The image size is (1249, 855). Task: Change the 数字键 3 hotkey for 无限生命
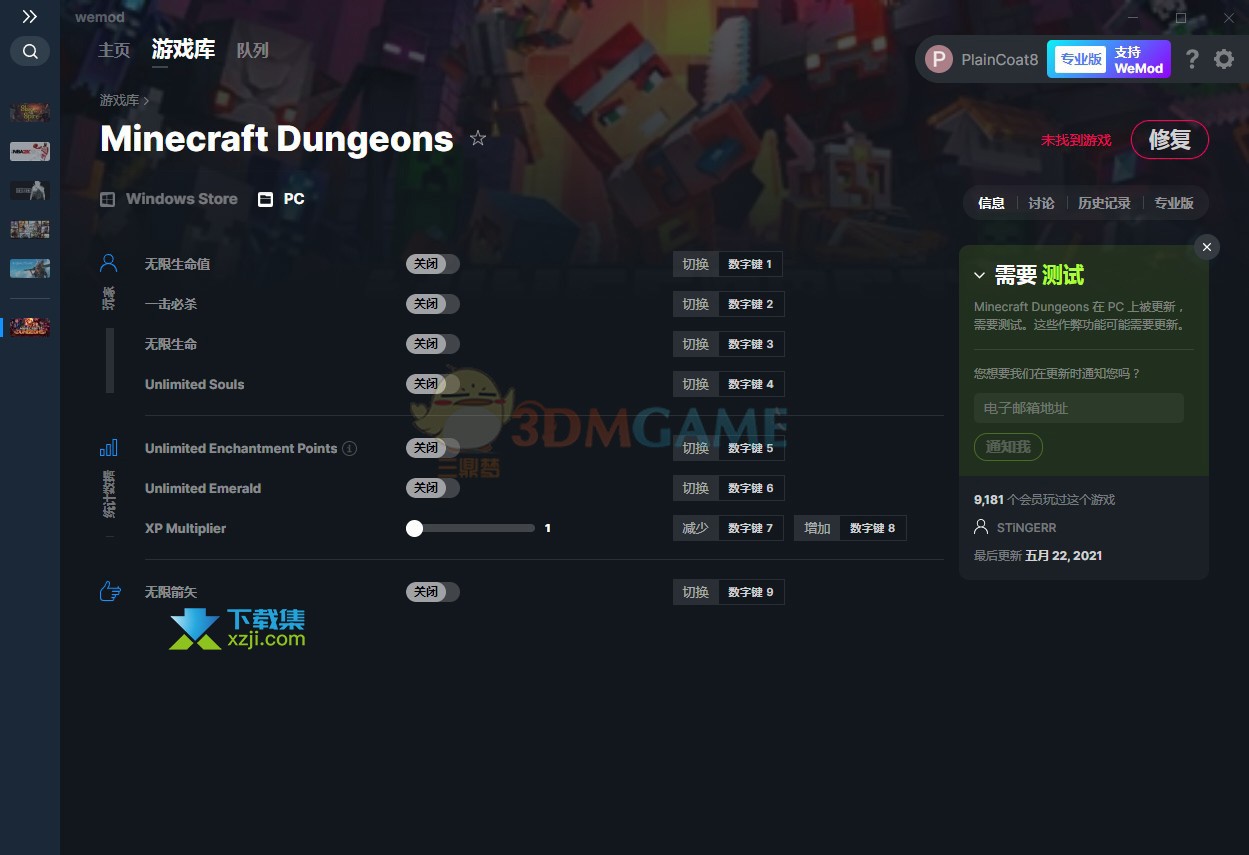click(751, 344)
